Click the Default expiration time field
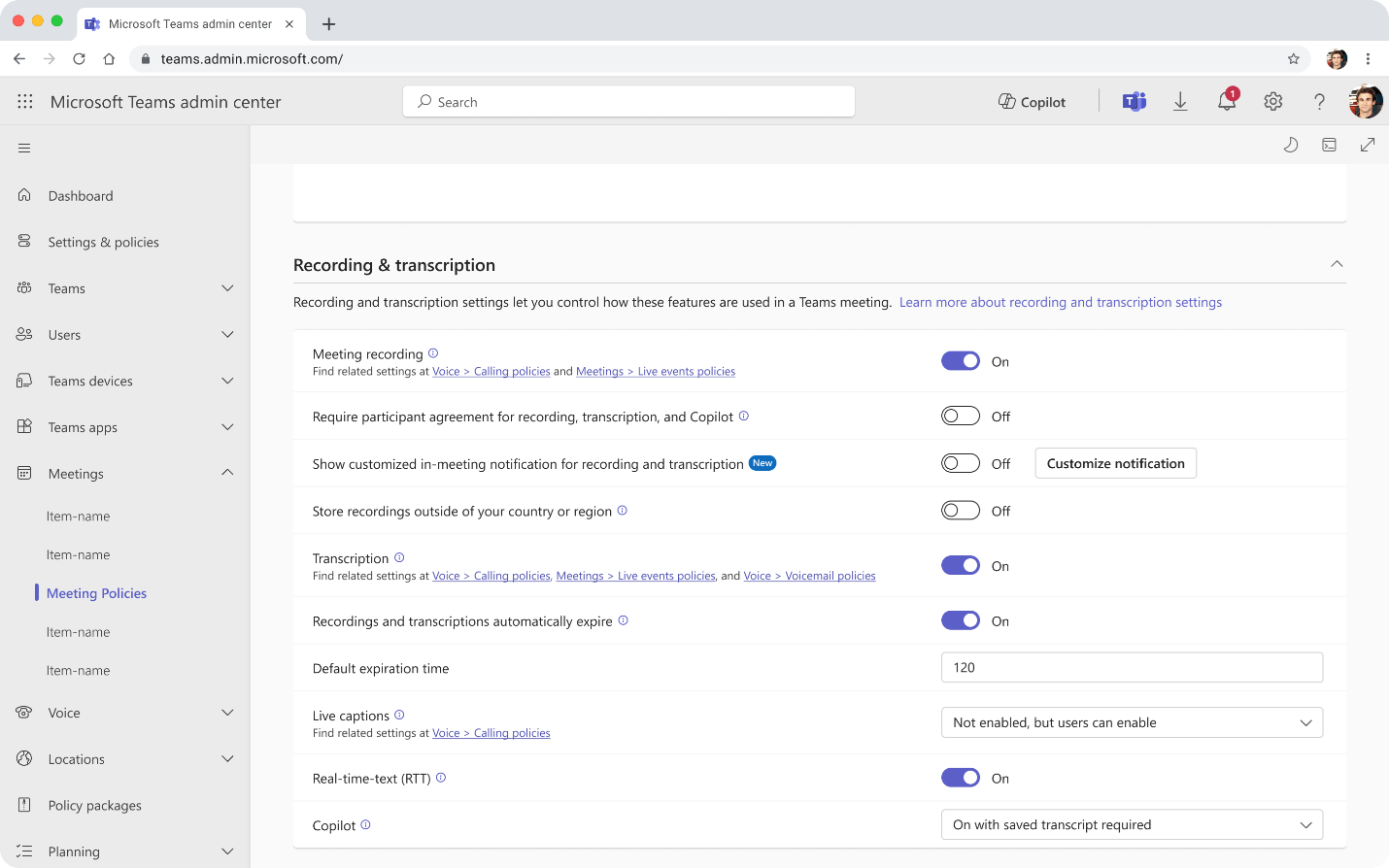The width and height of the screenshot is (1389, 868). tap(1132, 667)
